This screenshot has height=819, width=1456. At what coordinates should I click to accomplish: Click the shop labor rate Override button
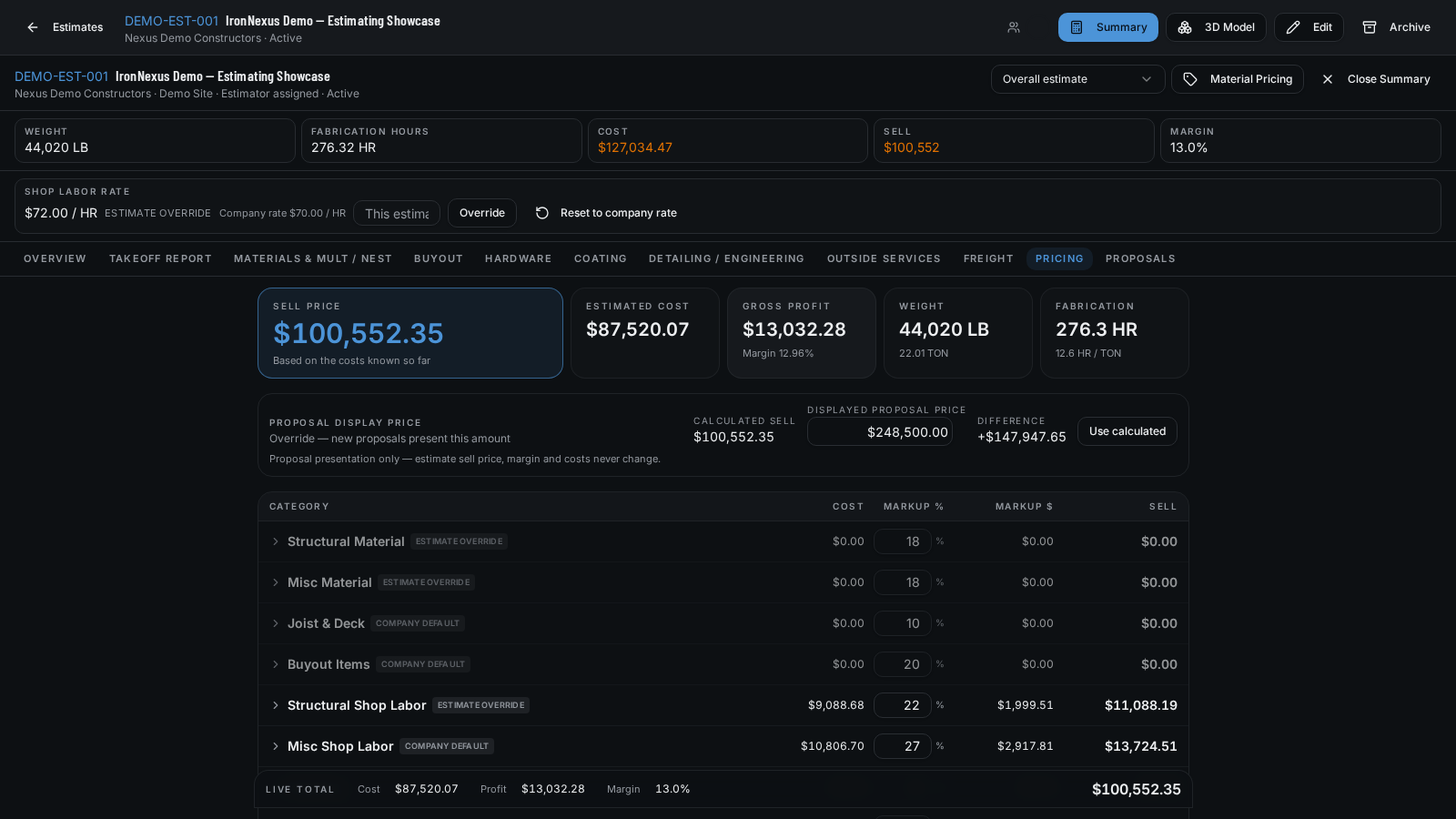click(482, 213)
